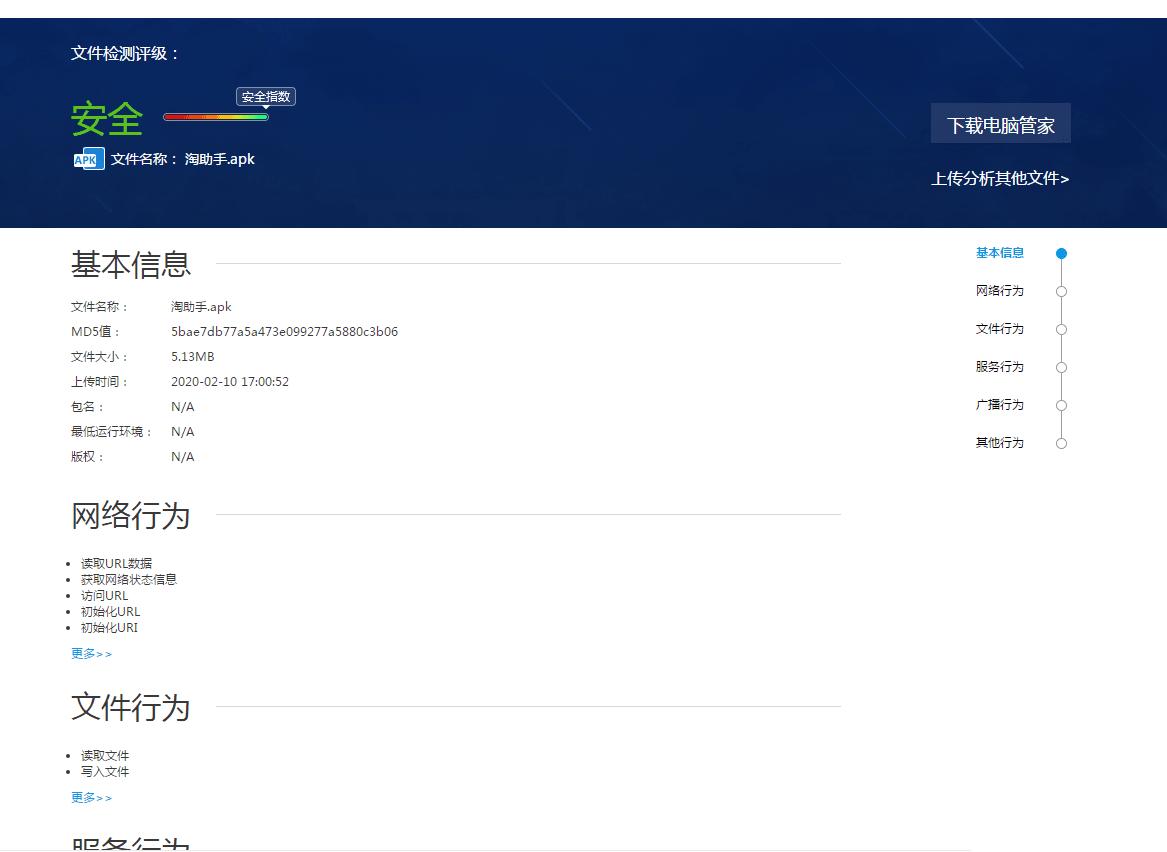
Task: Click the hollow circle beside 其他行为
Action: click(1061, 443)
